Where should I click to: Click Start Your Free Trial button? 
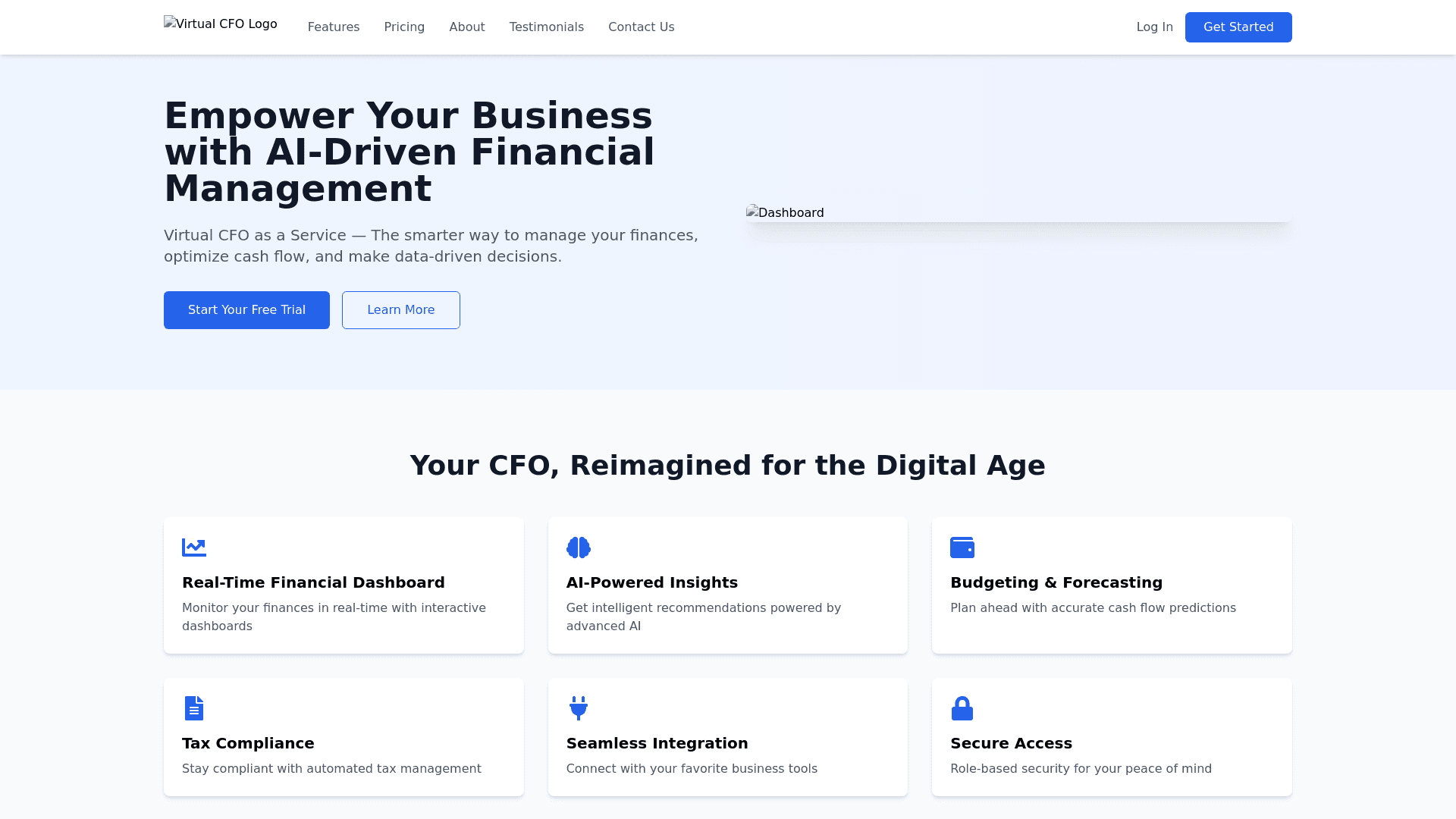click(246, 310)
